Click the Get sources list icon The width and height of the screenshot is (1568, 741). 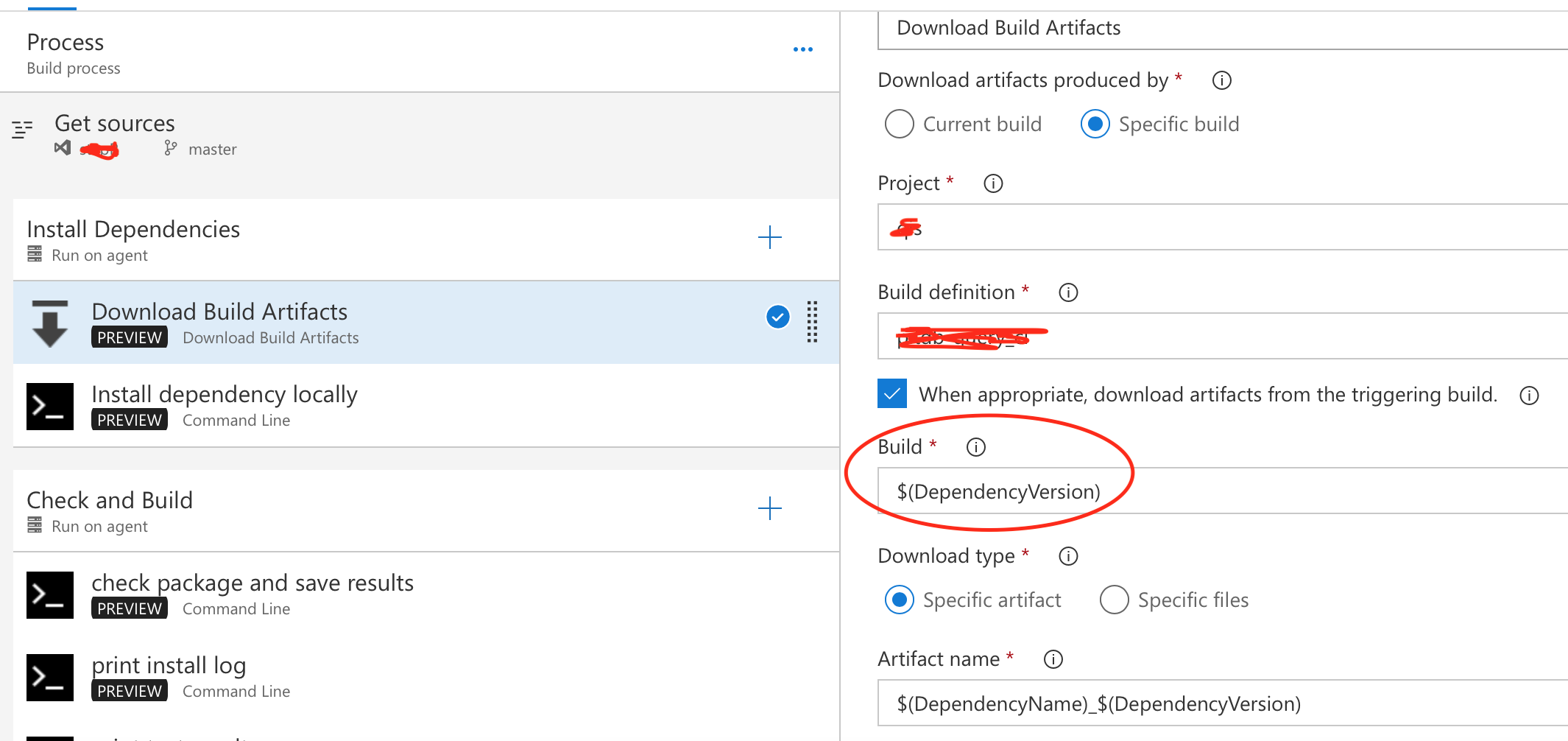[x=21, y=129]
